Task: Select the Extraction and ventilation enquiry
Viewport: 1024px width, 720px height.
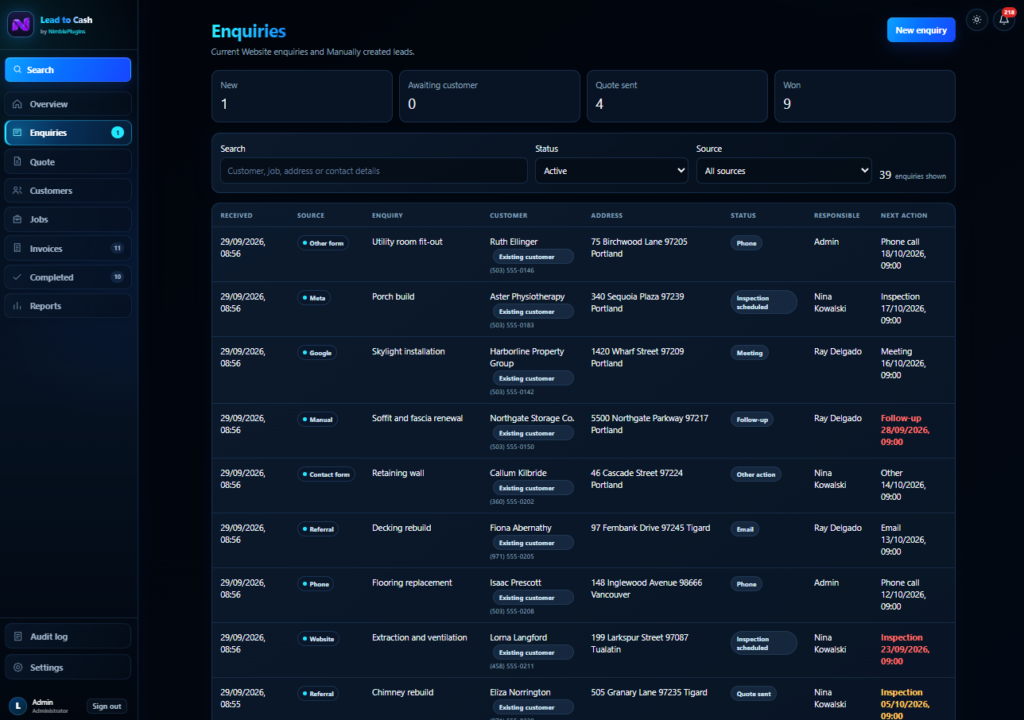Action: 419,638
